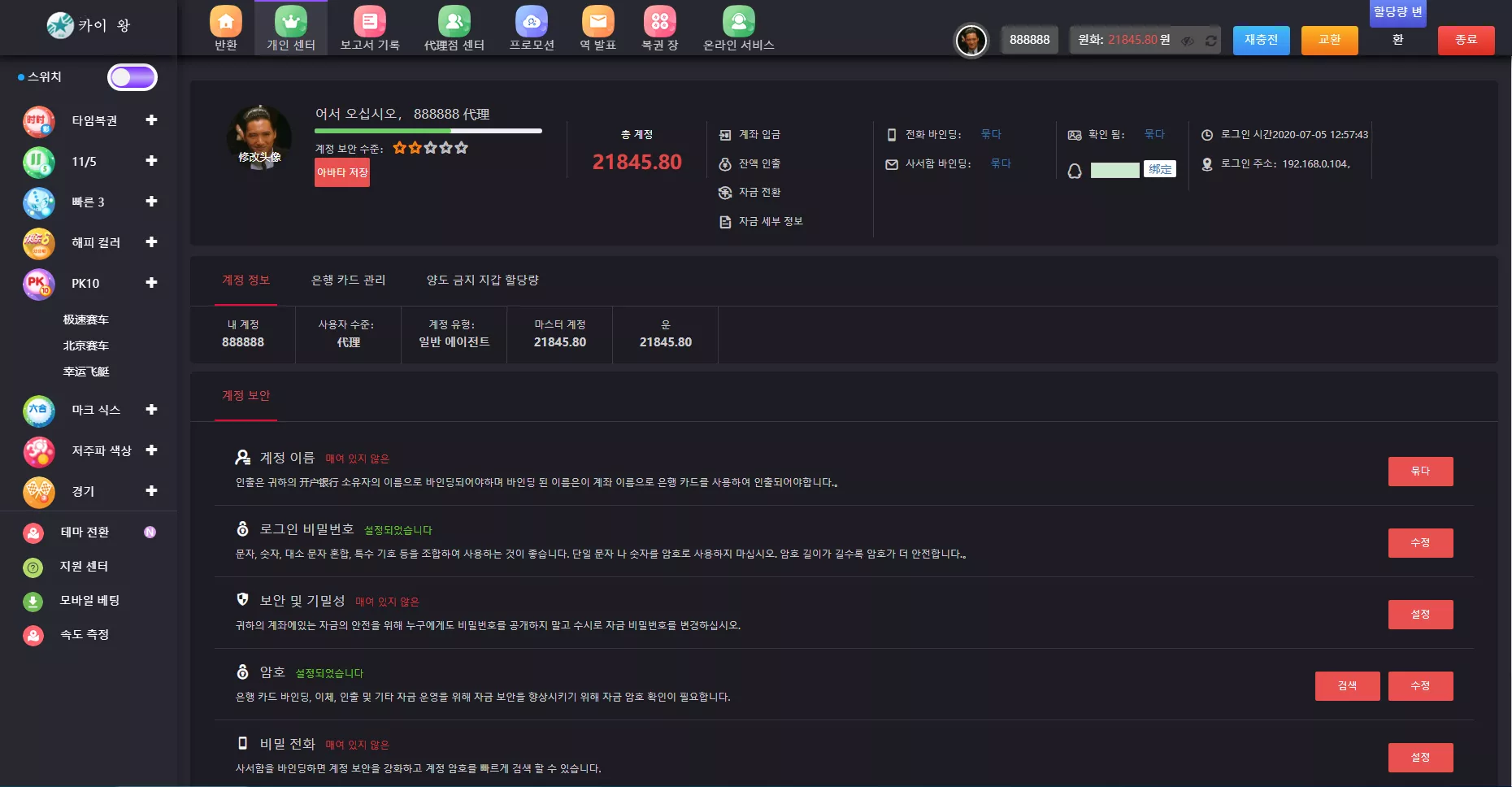Open the 온라인 서비스 support icon

(738, 22)
